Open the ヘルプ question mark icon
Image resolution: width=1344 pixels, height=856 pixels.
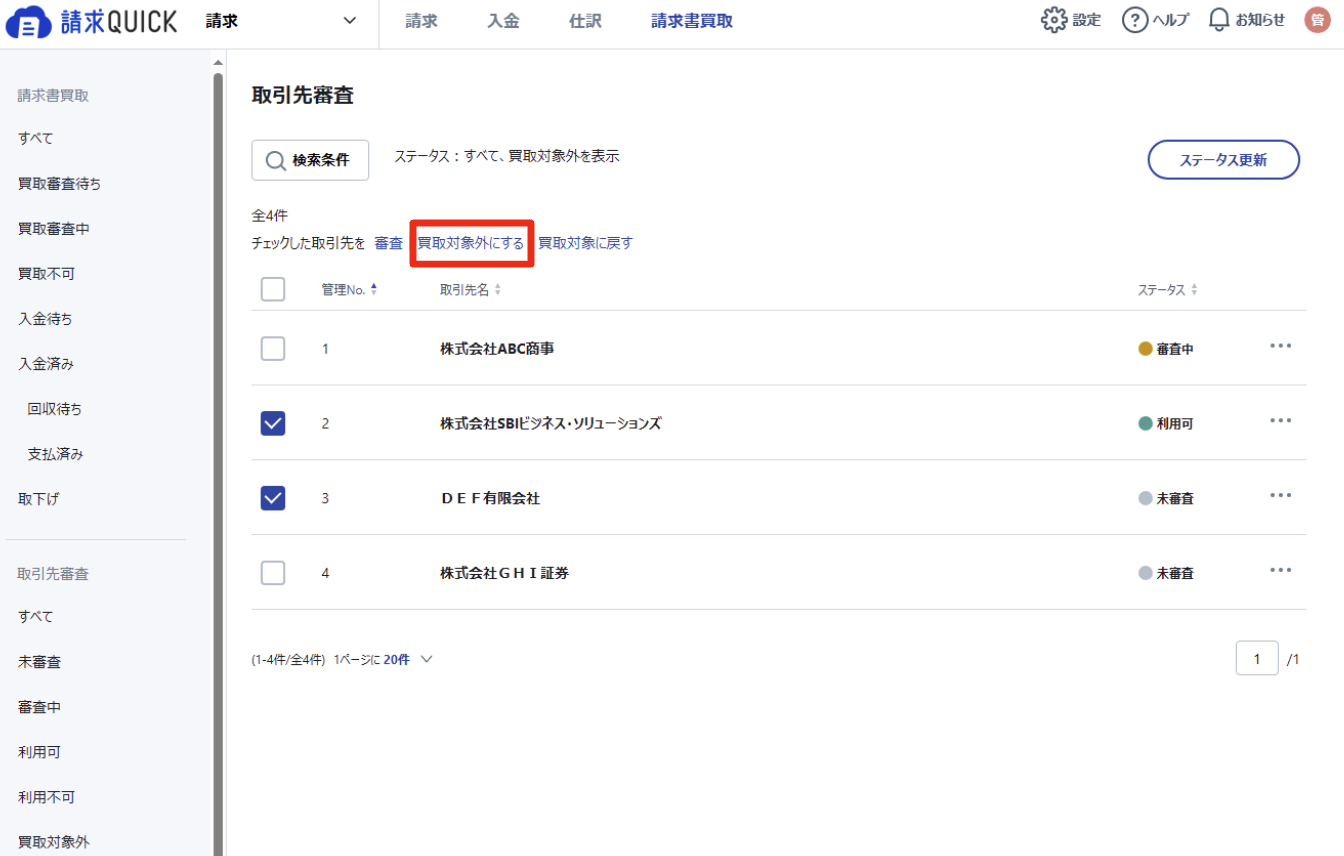(1134, 20)
